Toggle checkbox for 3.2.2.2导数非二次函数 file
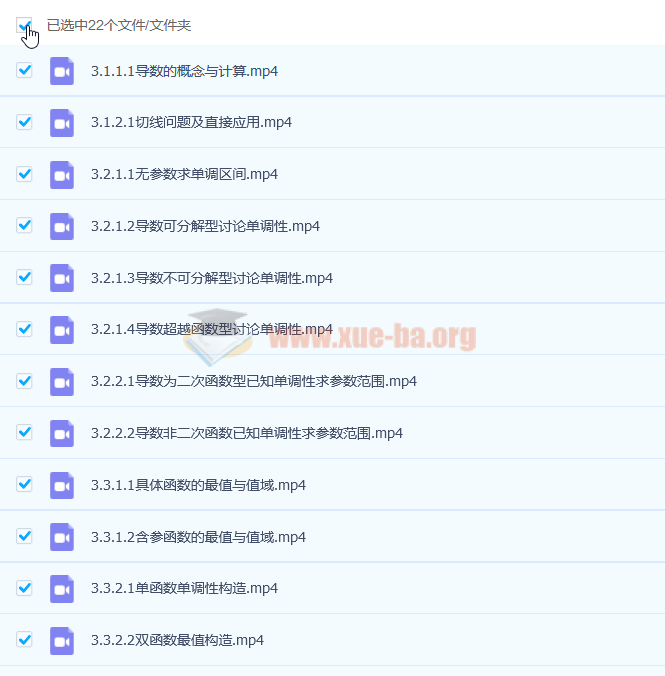 [x=24, y=433]
